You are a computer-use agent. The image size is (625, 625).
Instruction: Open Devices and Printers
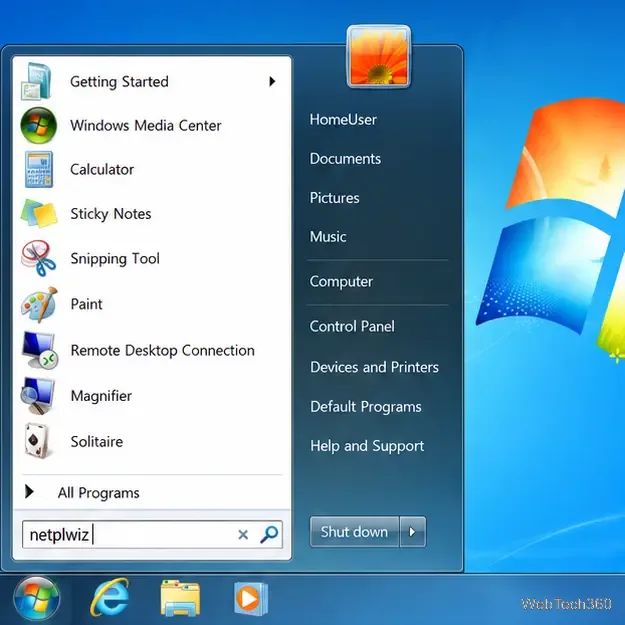click(374, 367)
